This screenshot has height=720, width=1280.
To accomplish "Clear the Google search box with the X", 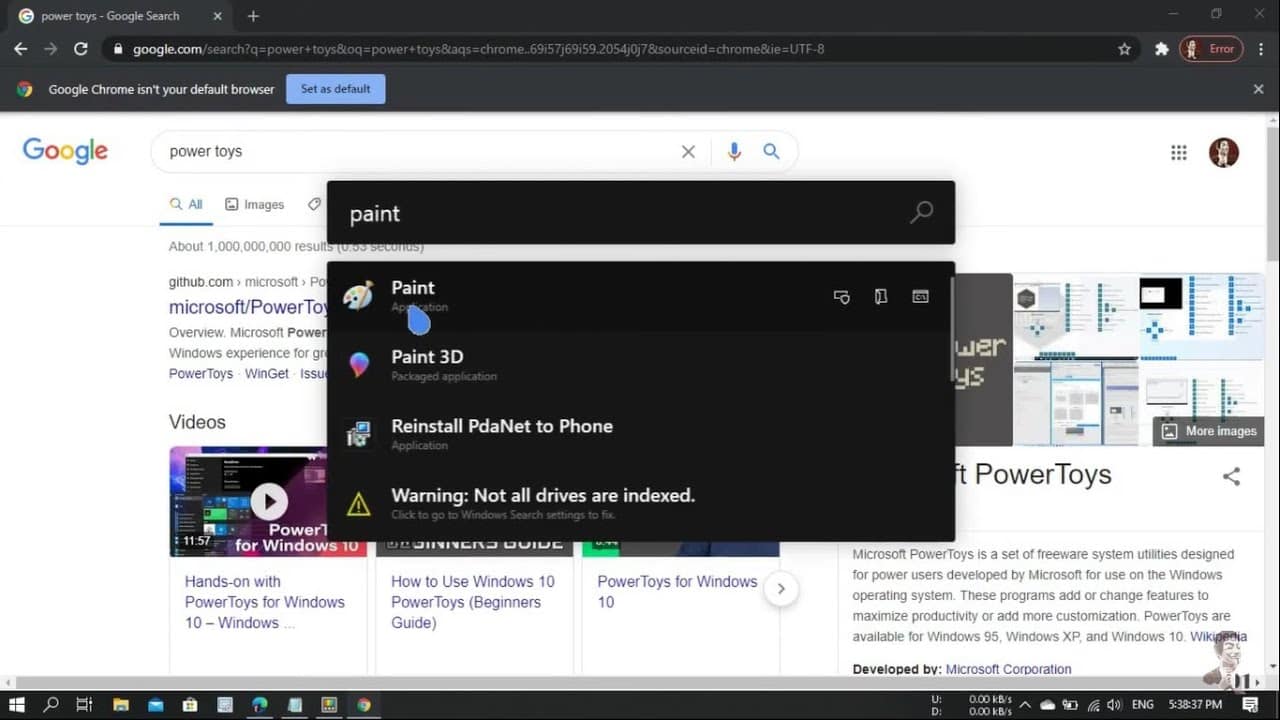I will click(x=688, y=152).
